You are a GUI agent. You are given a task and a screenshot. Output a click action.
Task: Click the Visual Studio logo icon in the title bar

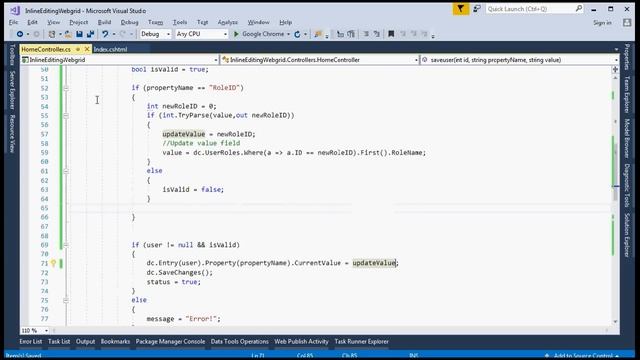(15, 10)
